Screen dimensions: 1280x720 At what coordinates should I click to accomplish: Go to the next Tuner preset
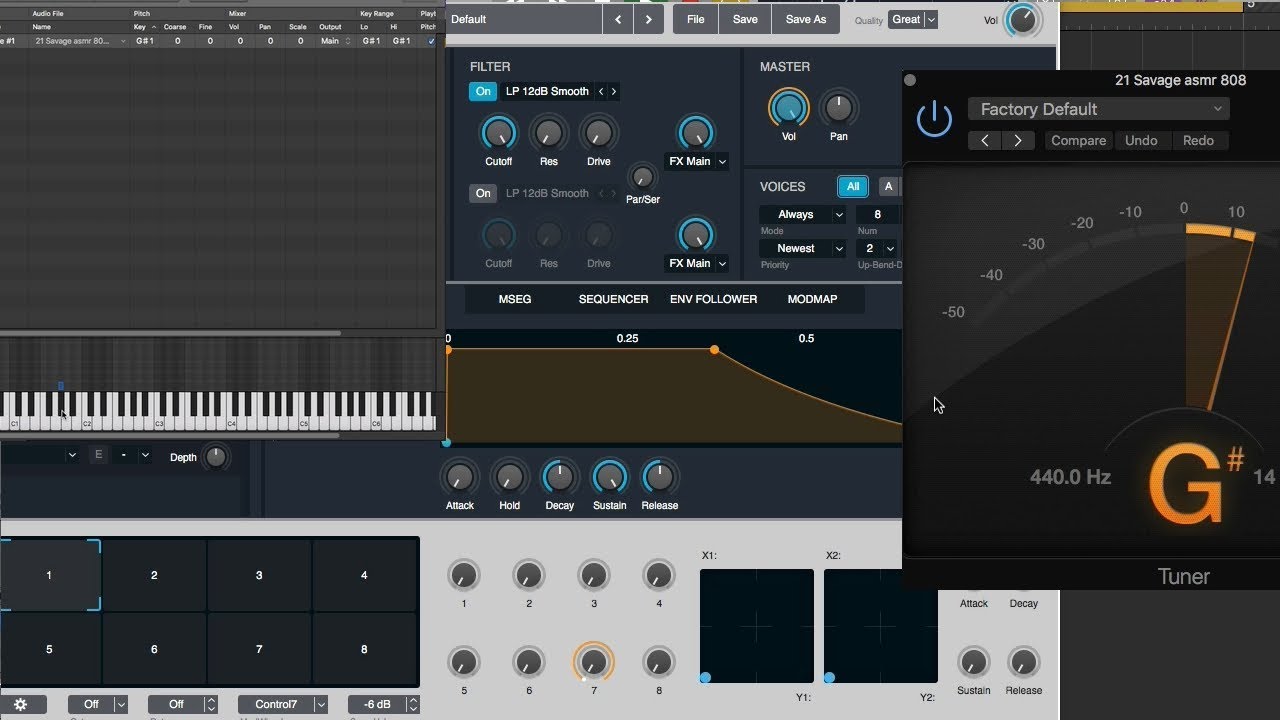(x=1018, y=141)
